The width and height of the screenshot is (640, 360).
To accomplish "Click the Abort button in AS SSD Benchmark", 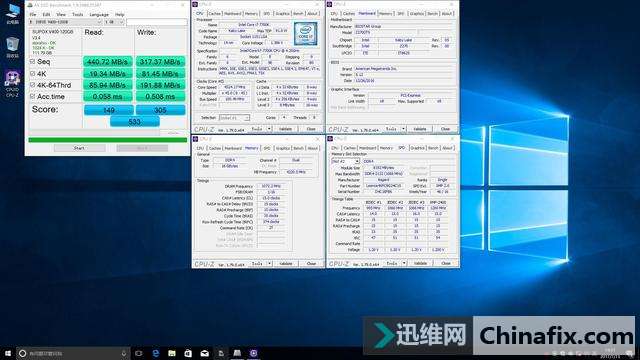I will (142, 148).
